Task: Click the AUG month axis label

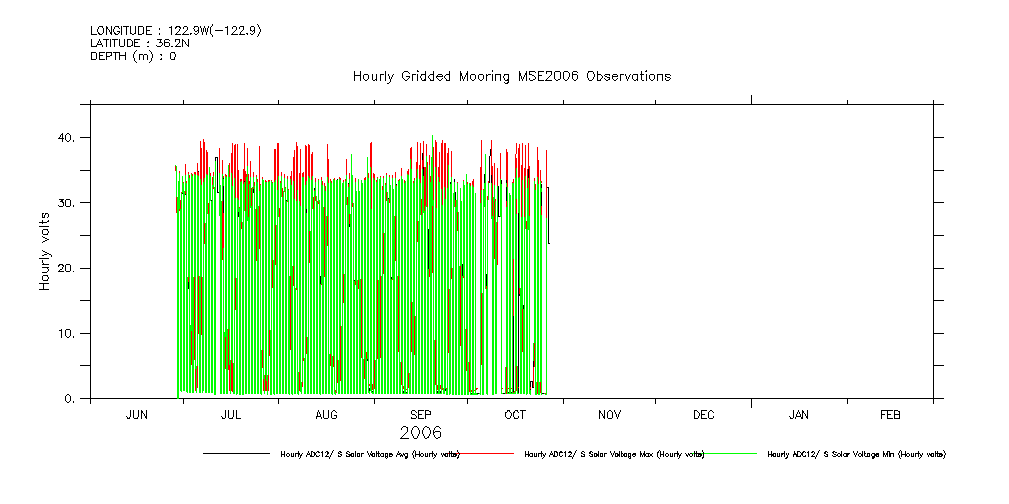Action: coord(326,414)
